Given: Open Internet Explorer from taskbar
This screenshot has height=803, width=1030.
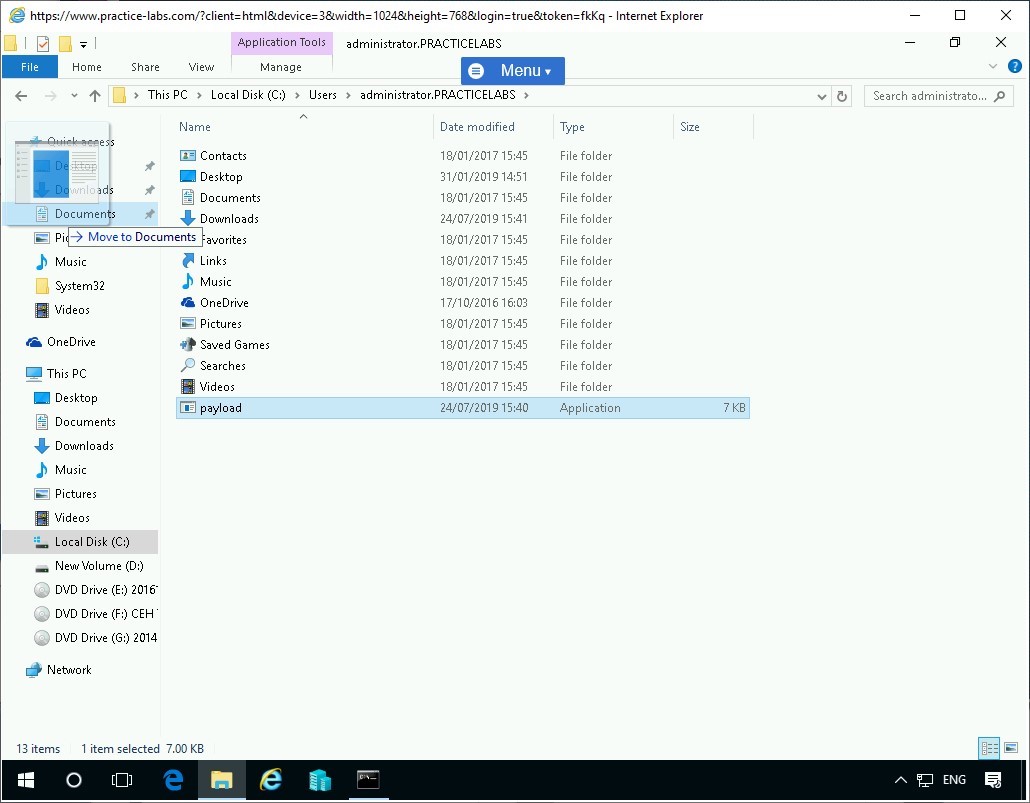Looking at the screenshot, I should (271, 780).
